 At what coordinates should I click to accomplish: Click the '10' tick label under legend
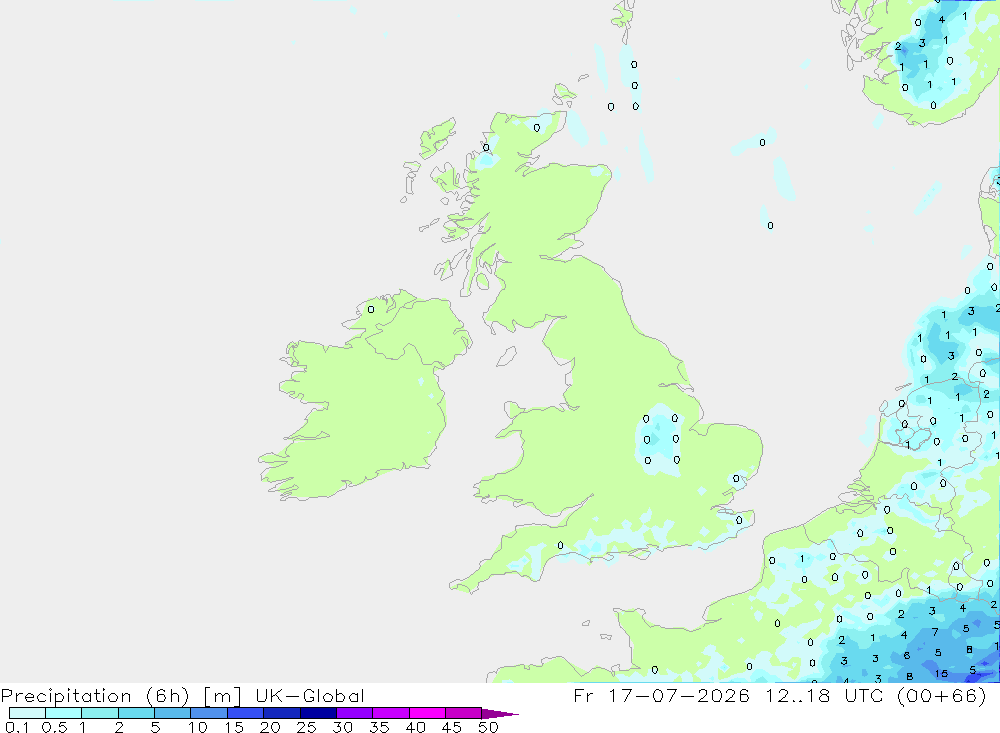click(198, 727)
